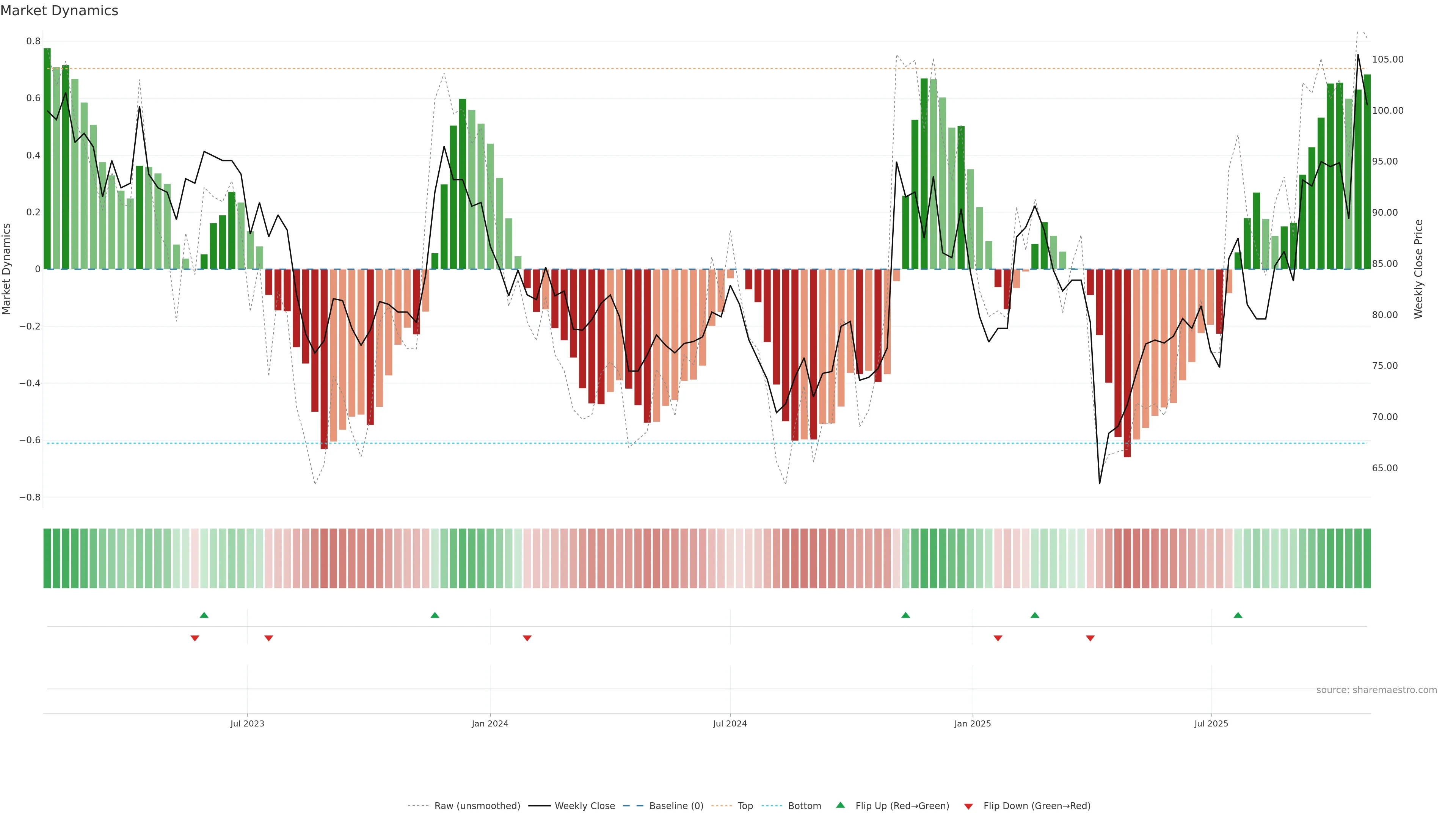The height and width of the screenshot is (819, 1456).
Task: Click the Flip Up triangle before Jan 2024
Action: [435, 615]
